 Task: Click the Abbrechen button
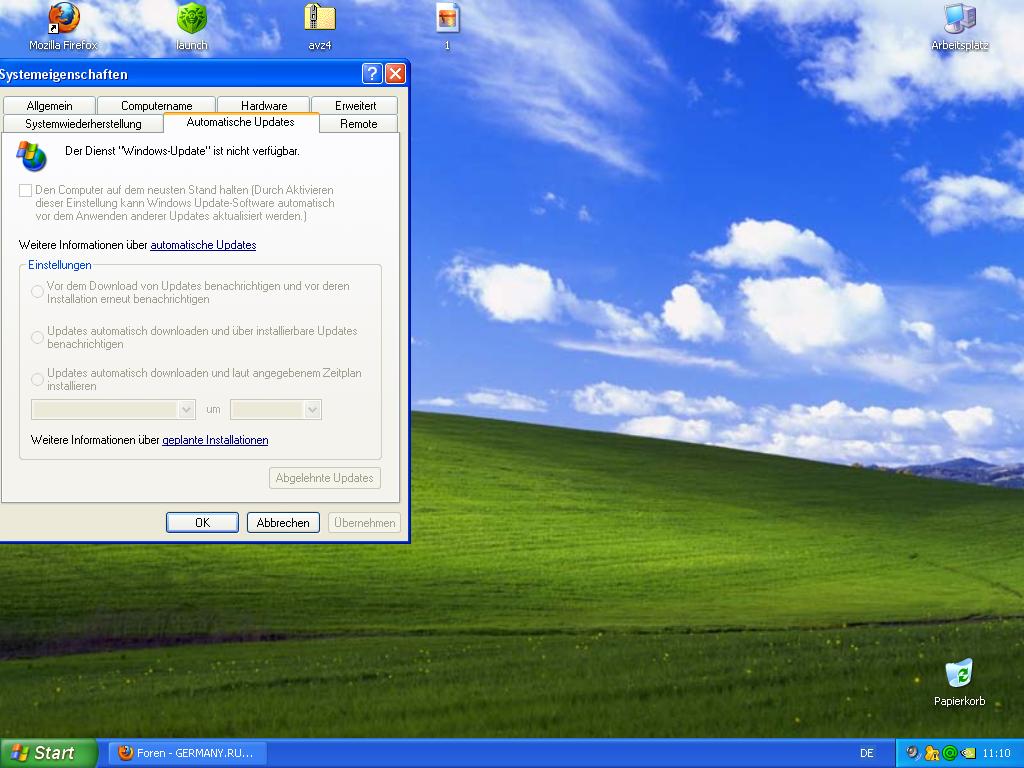(x=283, y=522)
